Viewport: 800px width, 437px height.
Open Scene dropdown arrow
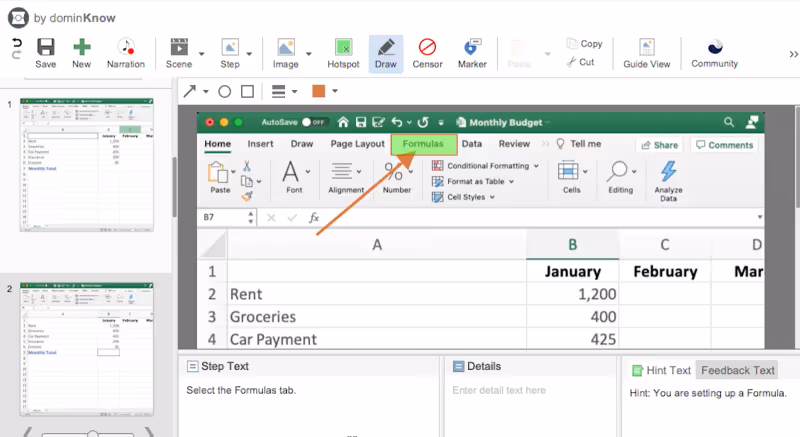point(202,54)
